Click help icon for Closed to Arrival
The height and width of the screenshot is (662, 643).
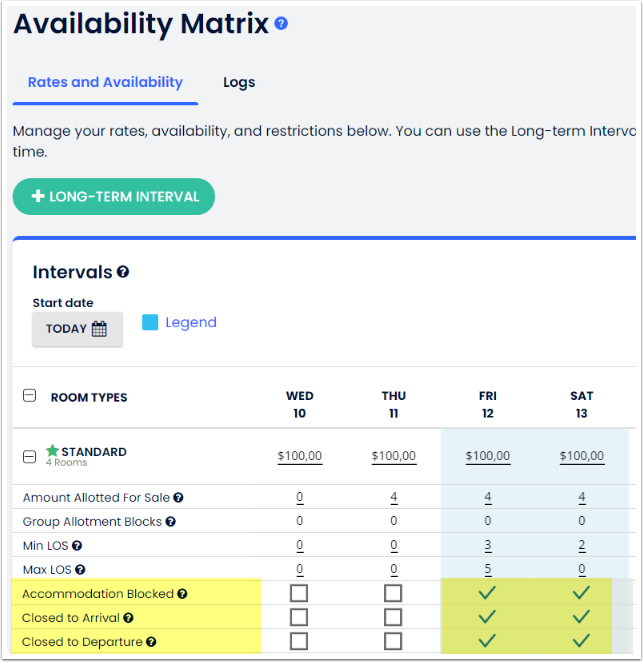tap(128, 618)
